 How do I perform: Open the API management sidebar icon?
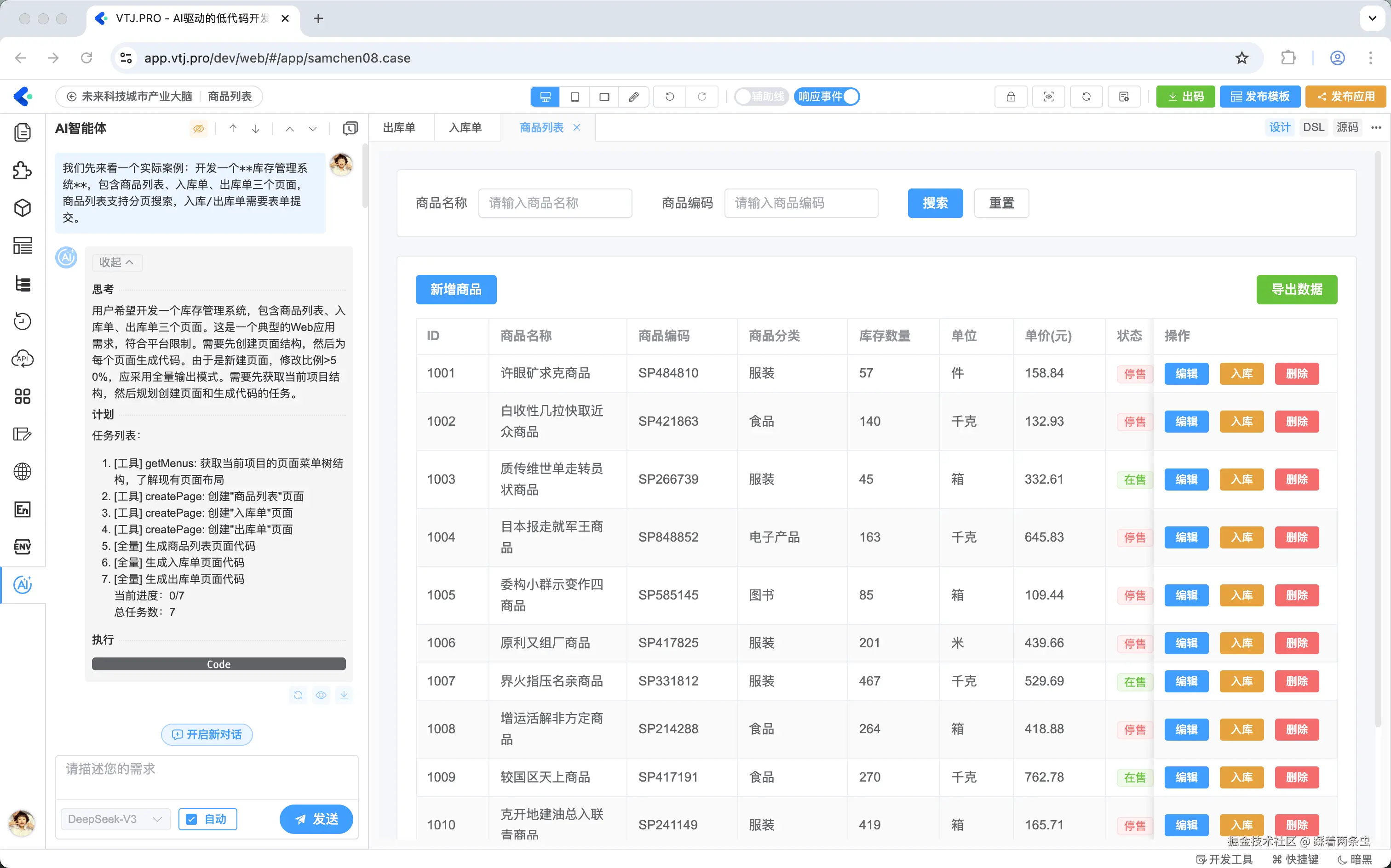click(x=23, y=359)
